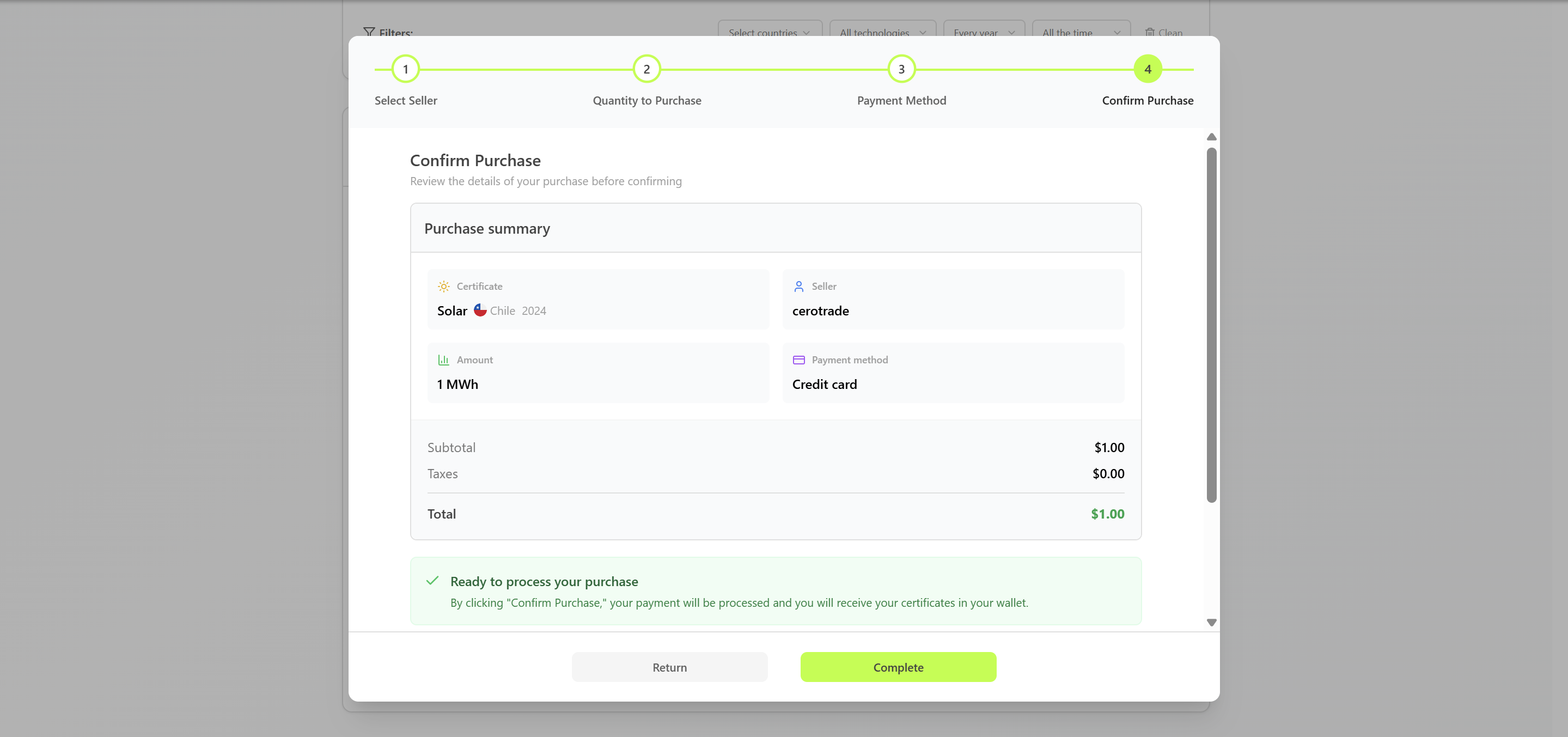Select step 2 Quantity to Purchase
The width and height of the screenshot is (1568, 737).
646,69
